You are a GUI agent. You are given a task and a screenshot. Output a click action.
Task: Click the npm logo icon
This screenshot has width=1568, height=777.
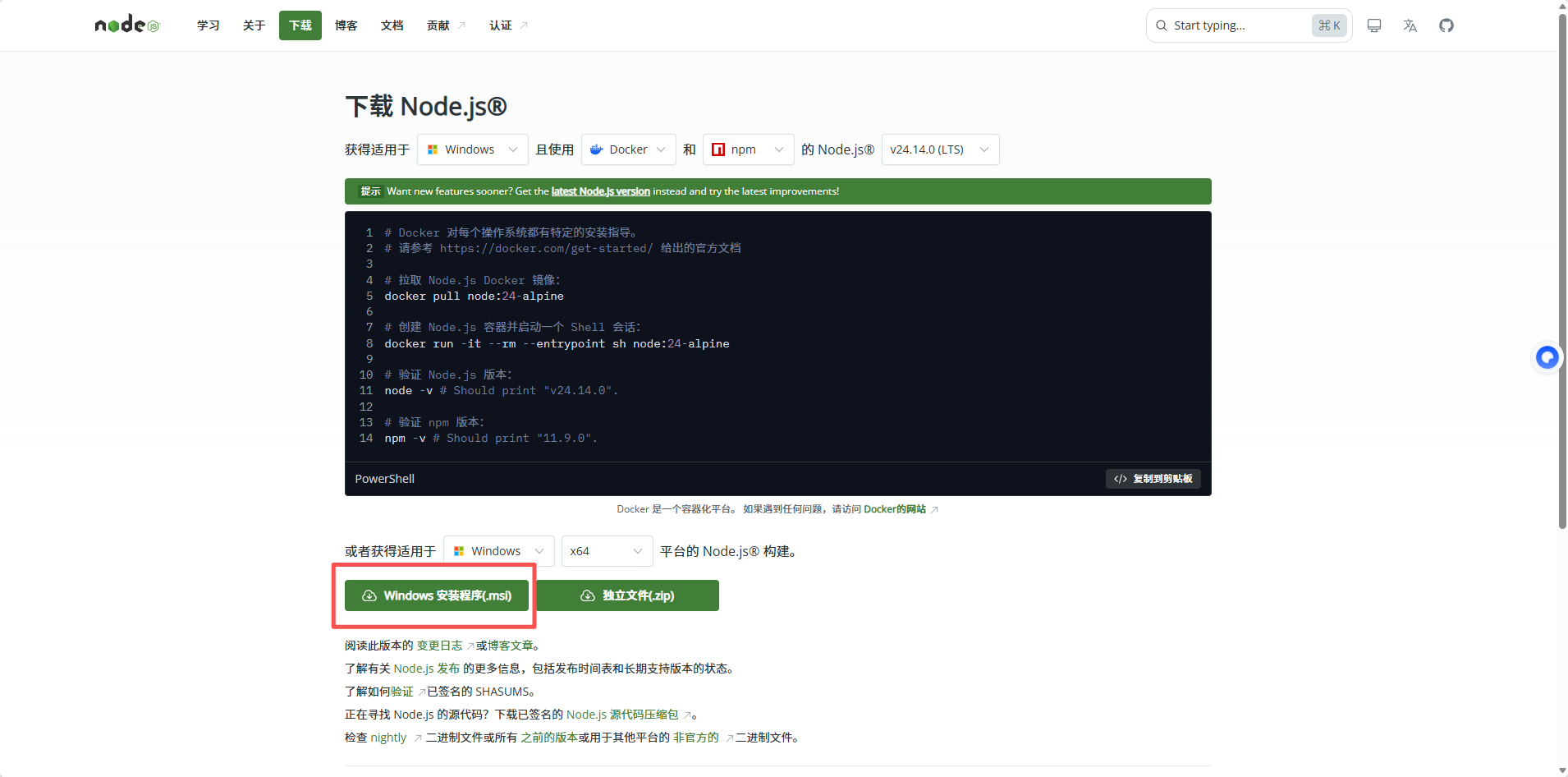(x=718, y=149)
